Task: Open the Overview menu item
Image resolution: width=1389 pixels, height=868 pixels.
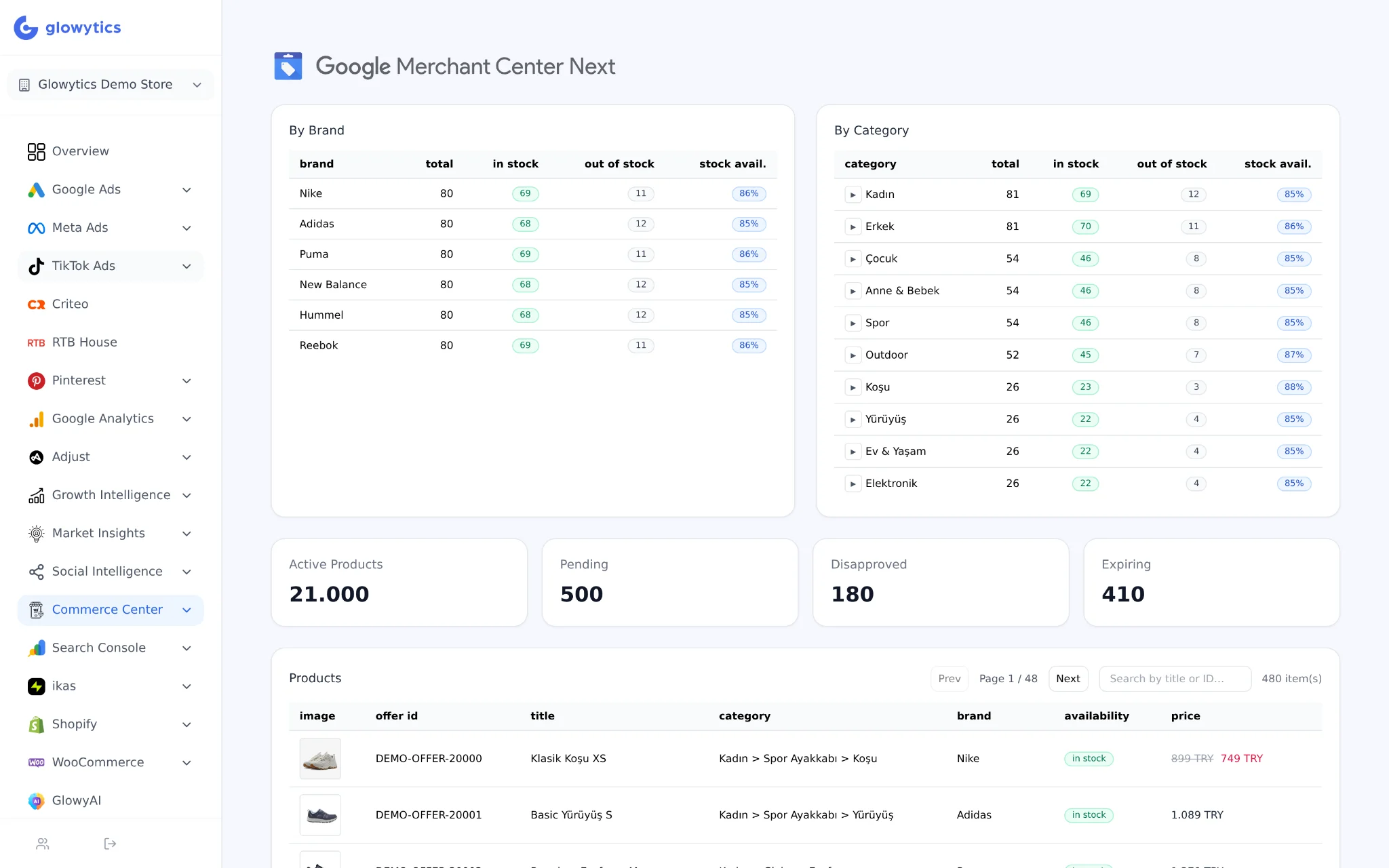Action: 111,151
